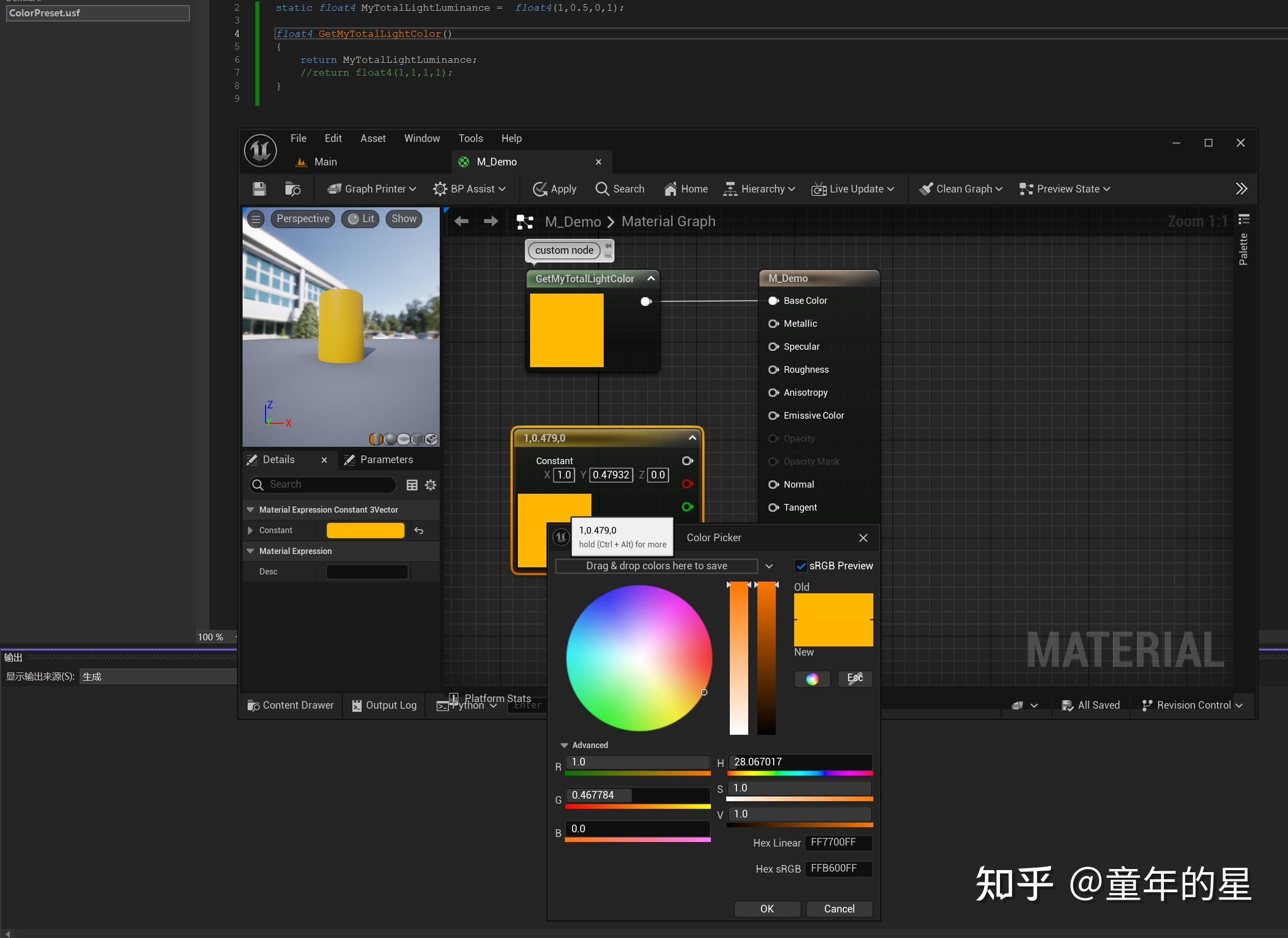
Task: Click the Cancel button in the Color Picker
Action: (x=839, y=908)
